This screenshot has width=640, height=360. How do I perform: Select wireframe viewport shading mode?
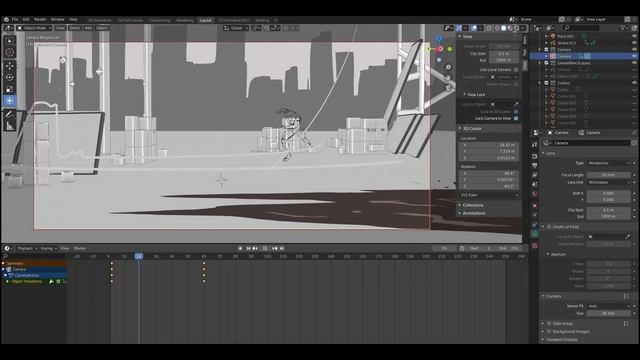pos(497,28)
